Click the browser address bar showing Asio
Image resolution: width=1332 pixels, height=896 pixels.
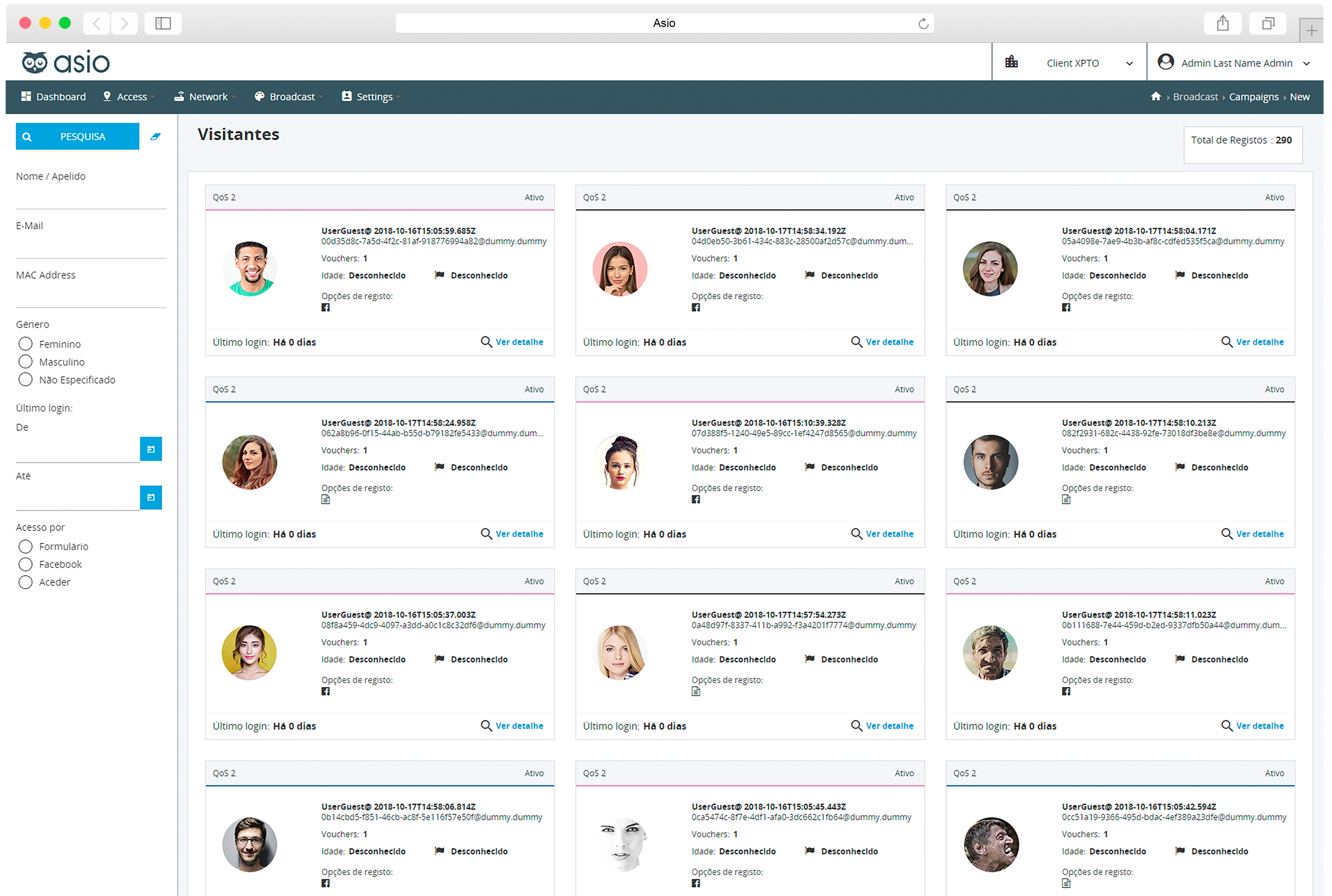(x=664, y=23)
